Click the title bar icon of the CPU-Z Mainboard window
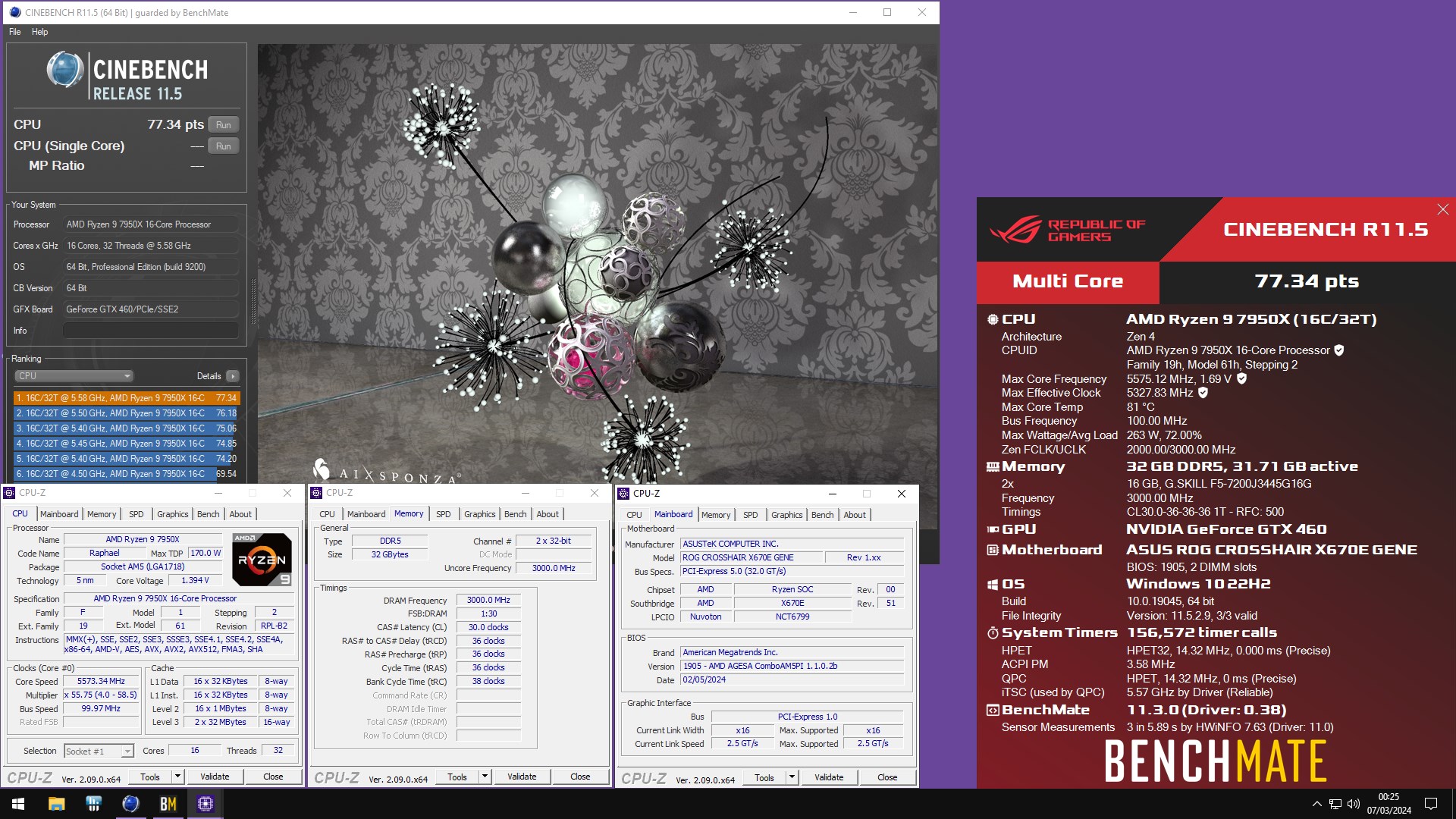The image size is (1456, 819). click(x=623, y=494)
